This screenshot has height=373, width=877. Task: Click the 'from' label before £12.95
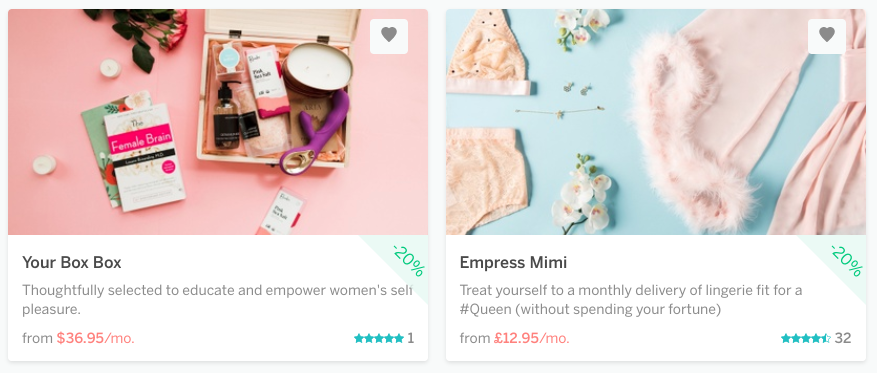(x=475, y=338)
